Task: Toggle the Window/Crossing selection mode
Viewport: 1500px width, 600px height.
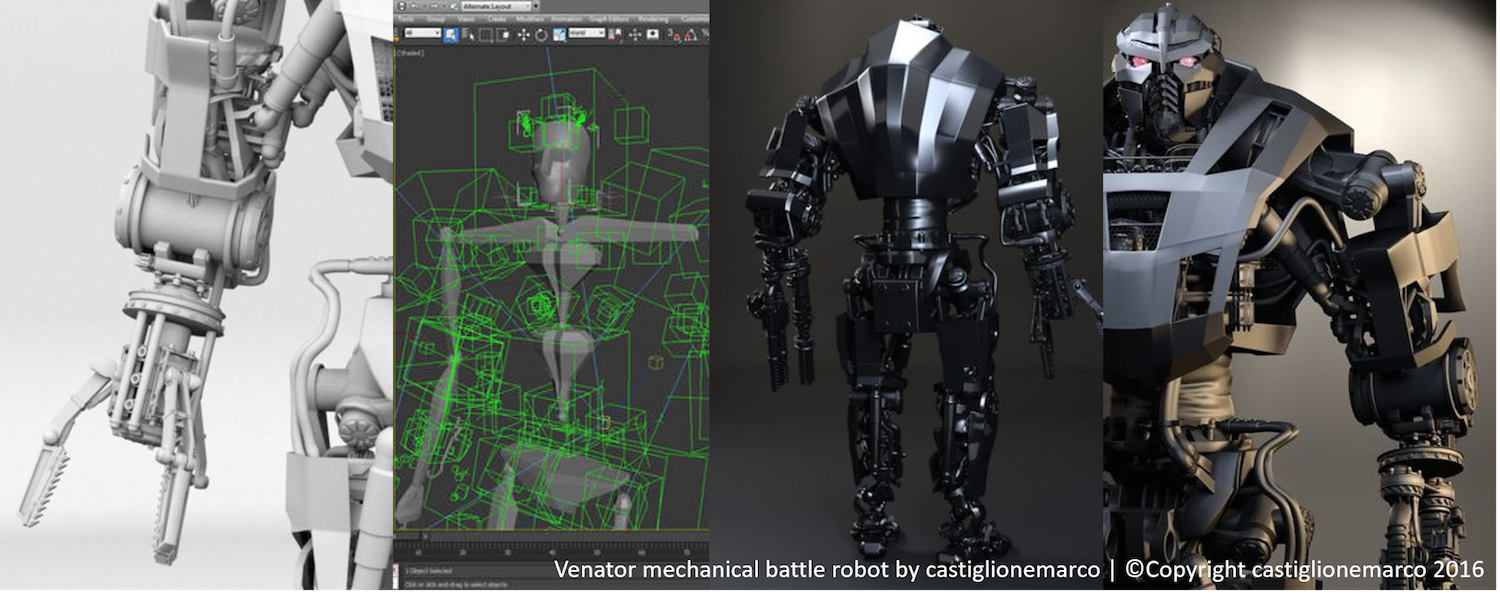Action: 503,33
